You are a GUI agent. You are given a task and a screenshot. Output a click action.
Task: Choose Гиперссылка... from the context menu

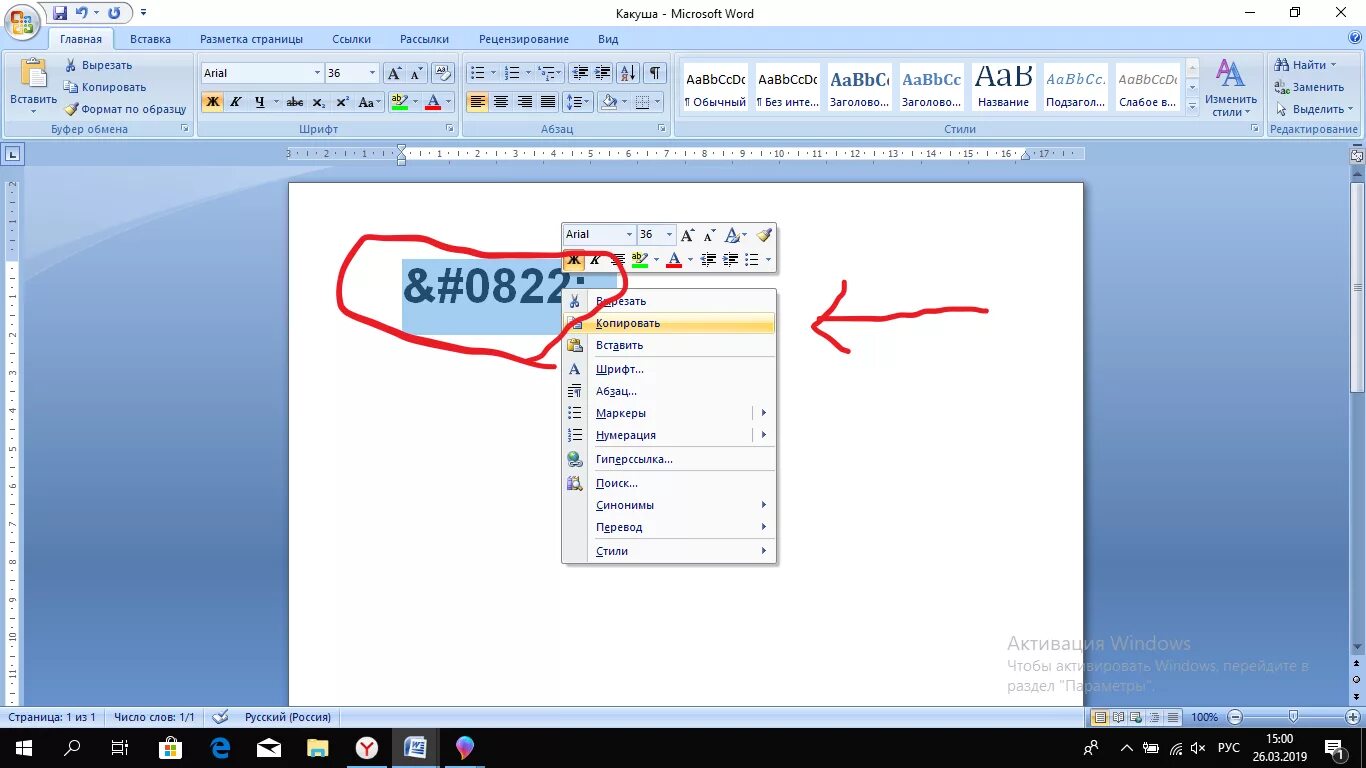pos(669,459)
